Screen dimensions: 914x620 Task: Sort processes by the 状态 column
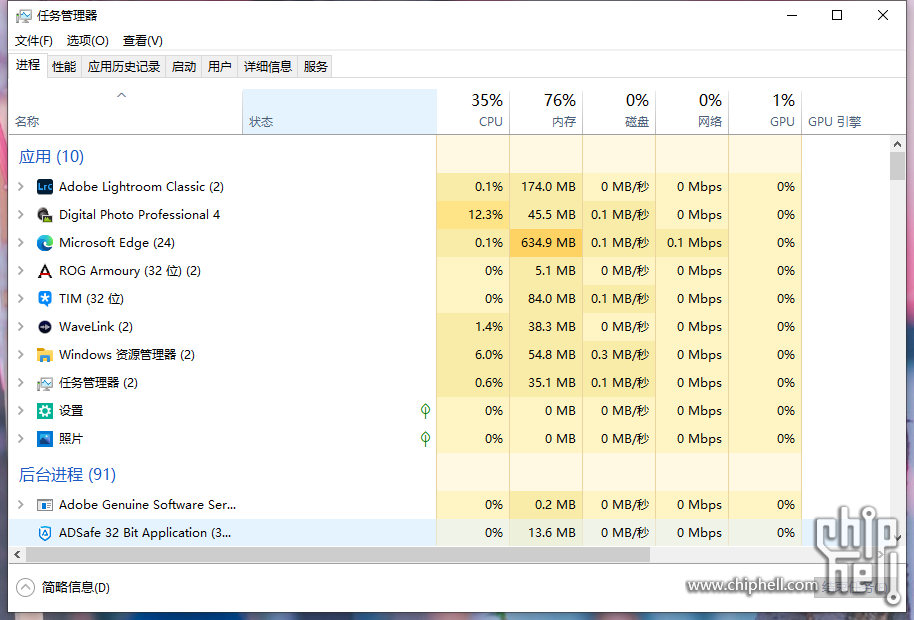pos(339,112)
